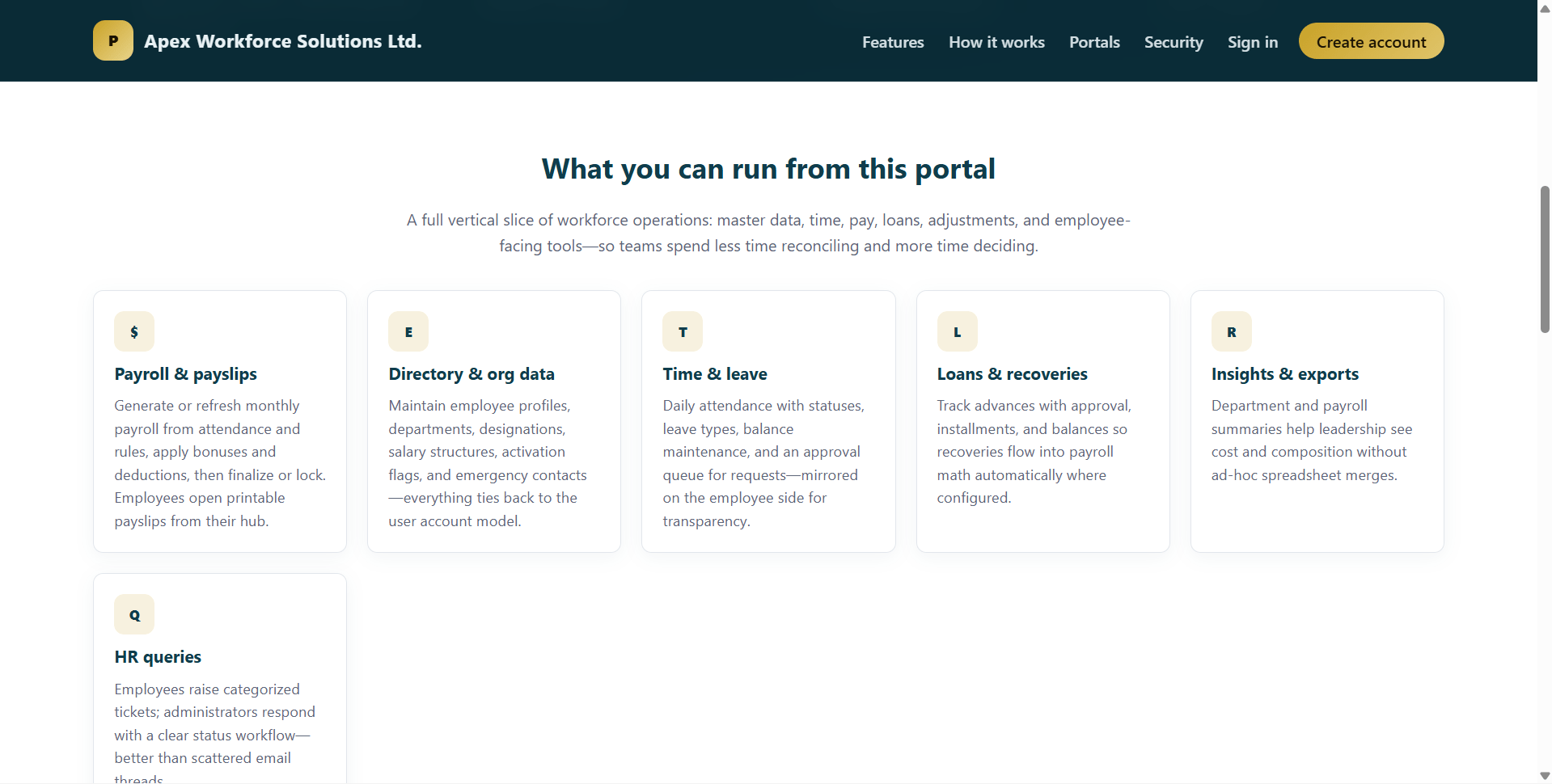Click the Loans & recoveries heading
1552x784 pixels.
click(1012, 374)
